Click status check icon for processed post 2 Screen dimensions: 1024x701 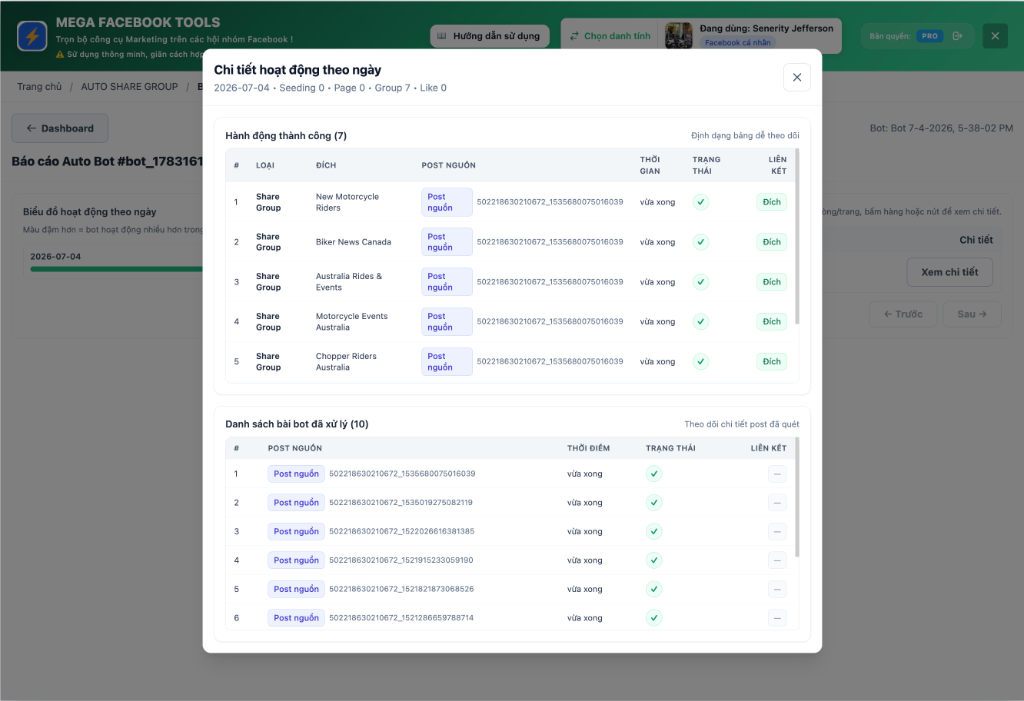coord(654,502)
